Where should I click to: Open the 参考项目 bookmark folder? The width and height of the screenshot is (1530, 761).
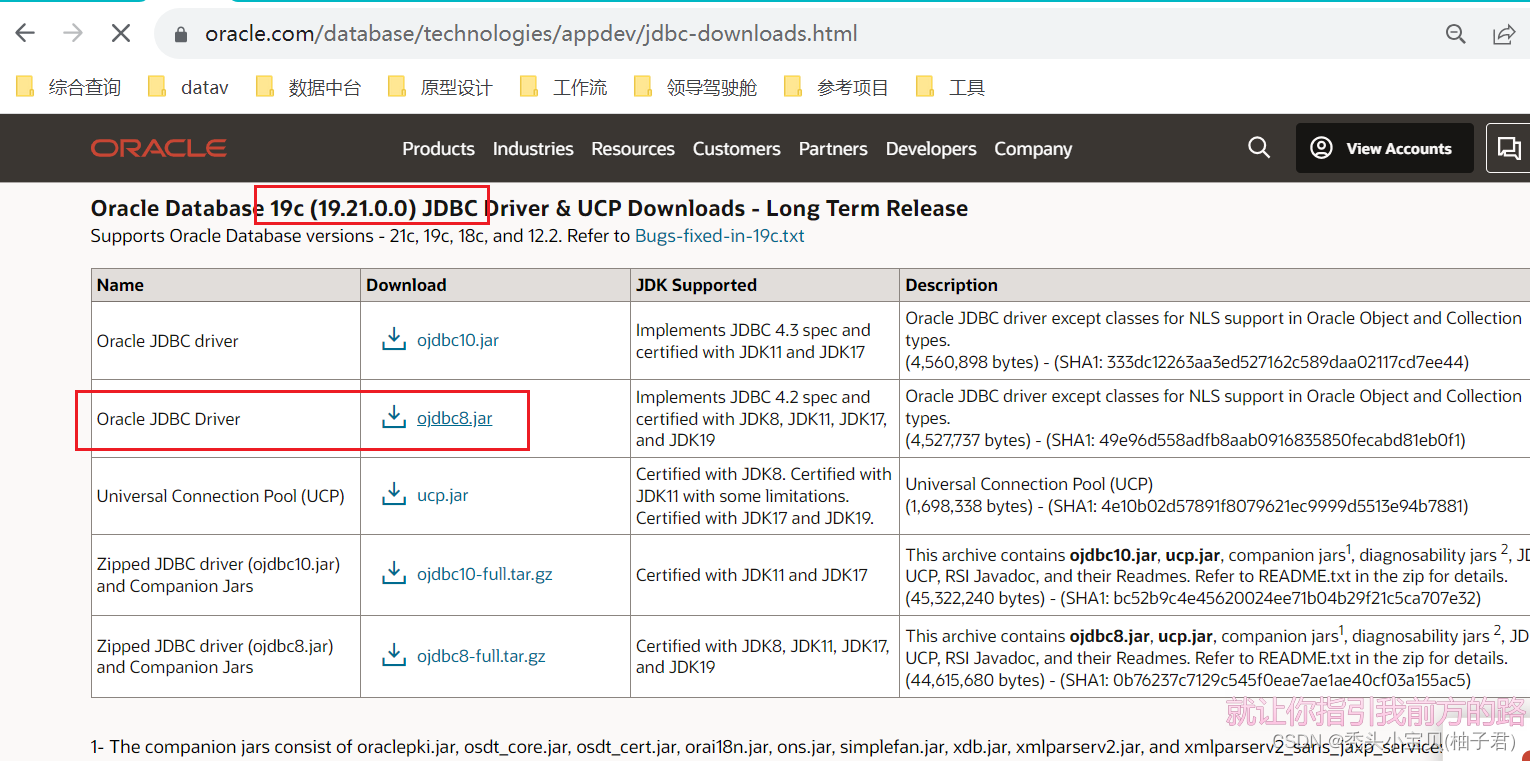coord(837,87)
